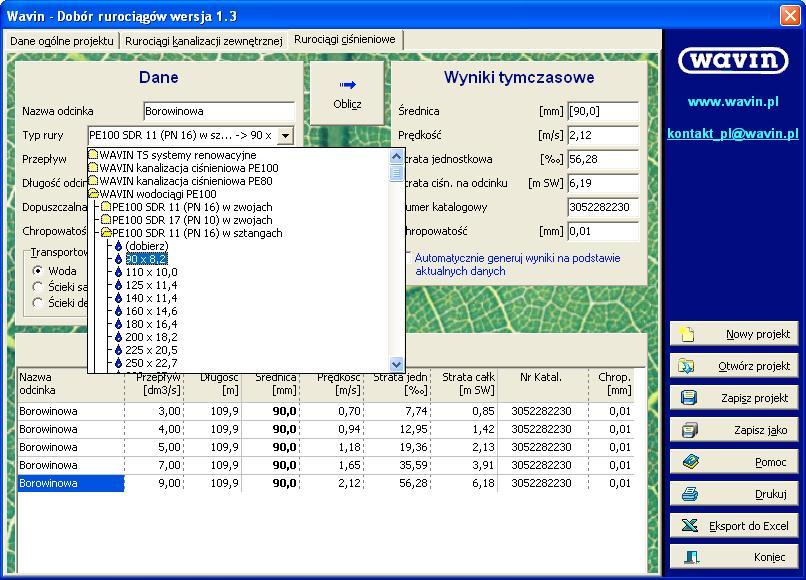806x580 pixels.
Task: Click the water drop icon of 250 x 22,7
Action: click(x=118, y=363)
